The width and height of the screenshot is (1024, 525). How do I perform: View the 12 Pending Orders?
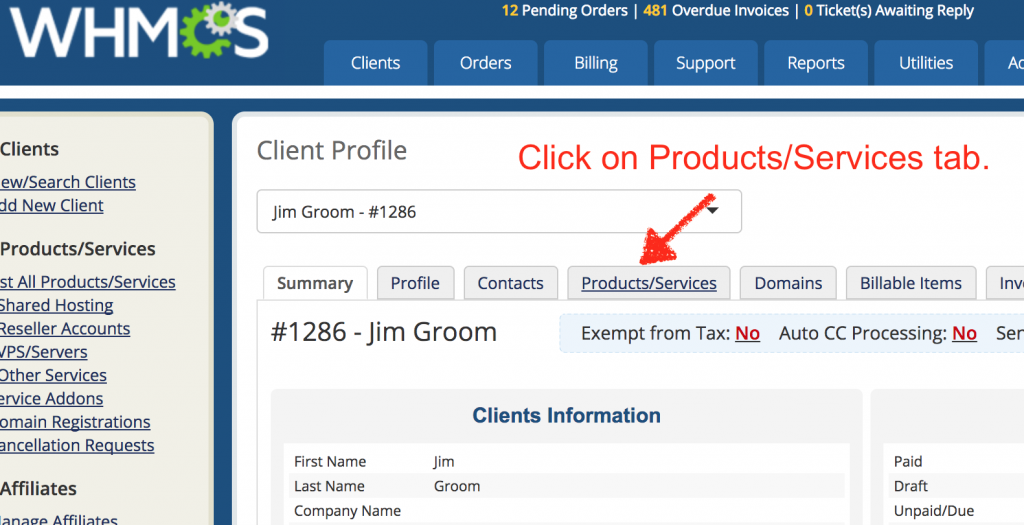point(564,10)
